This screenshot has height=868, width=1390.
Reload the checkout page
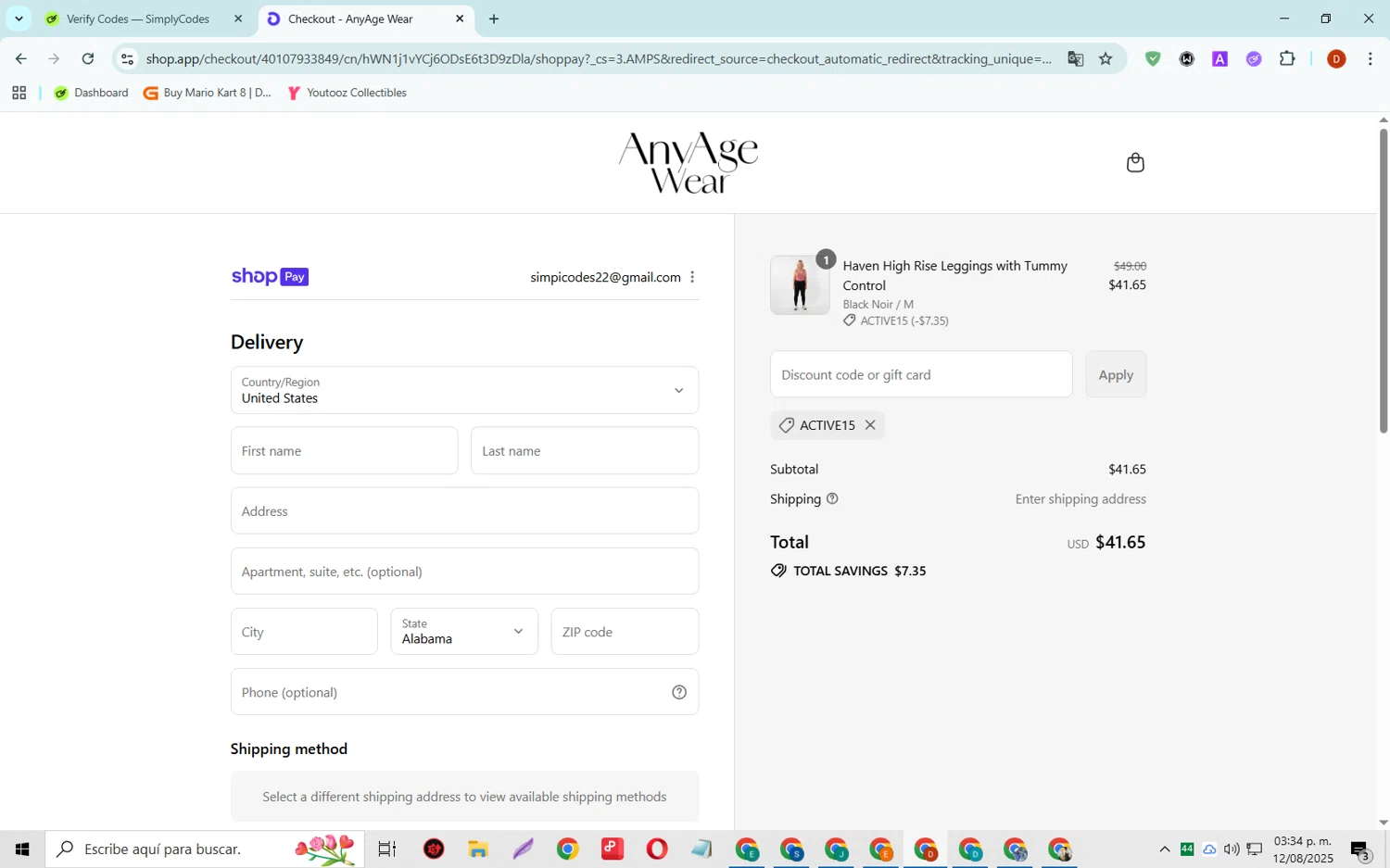(x=88, y=59)
